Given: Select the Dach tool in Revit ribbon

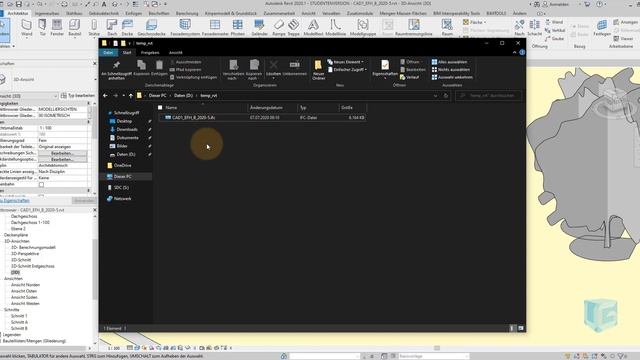Looking at the screenshot, I should tap(112, 28).
